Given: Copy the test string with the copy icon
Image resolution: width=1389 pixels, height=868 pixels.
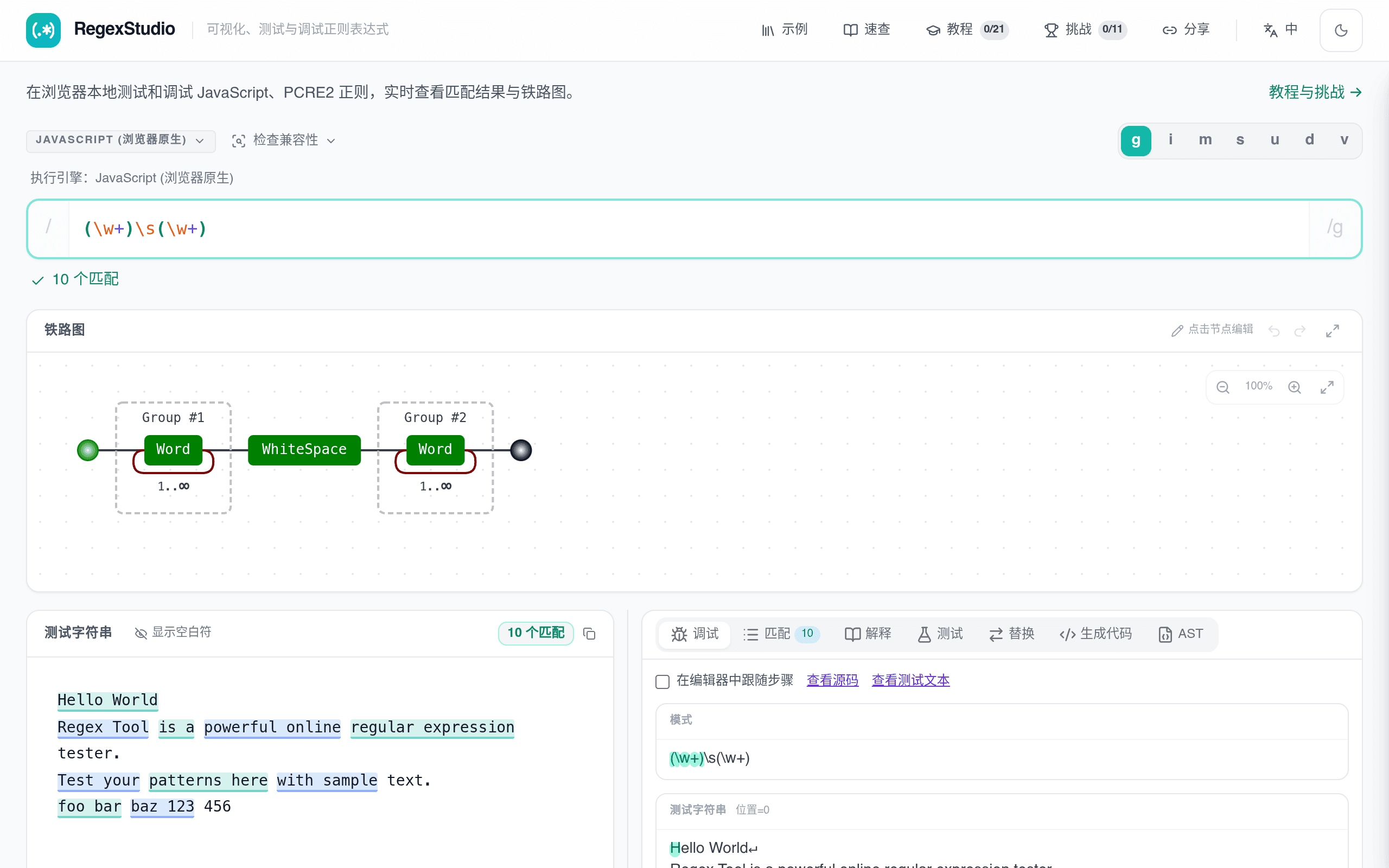Looking at the screenshot, I should (x=589, y=633).
